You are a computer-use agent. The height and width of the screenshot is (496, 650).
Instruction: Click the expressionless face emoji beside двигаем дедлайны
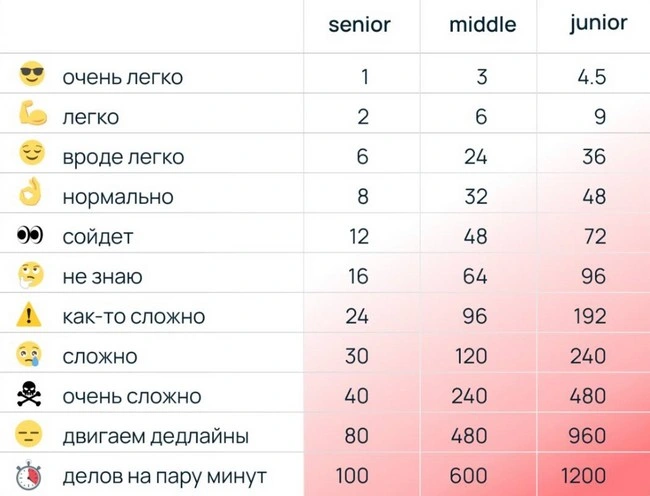coord(32,436)
